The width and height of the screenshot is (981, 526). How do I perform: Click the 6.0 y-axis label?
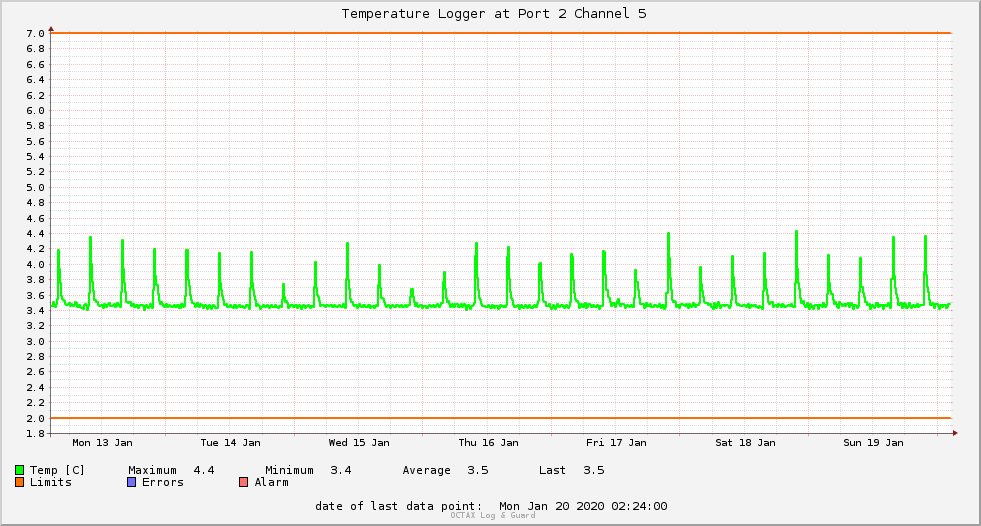36,111
